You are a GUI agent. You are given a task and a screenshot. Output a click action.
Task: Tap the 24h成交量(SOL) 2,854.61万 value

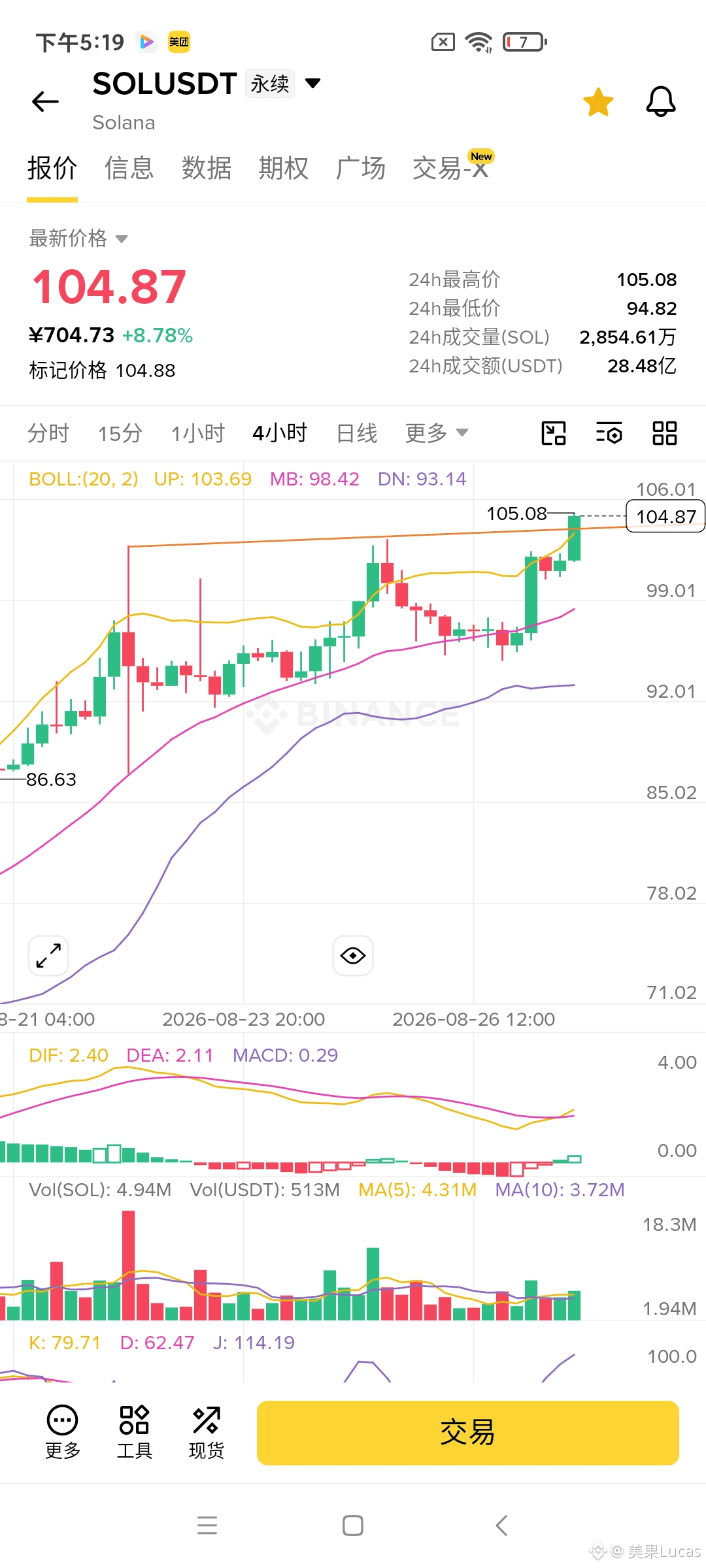[628, 337]
